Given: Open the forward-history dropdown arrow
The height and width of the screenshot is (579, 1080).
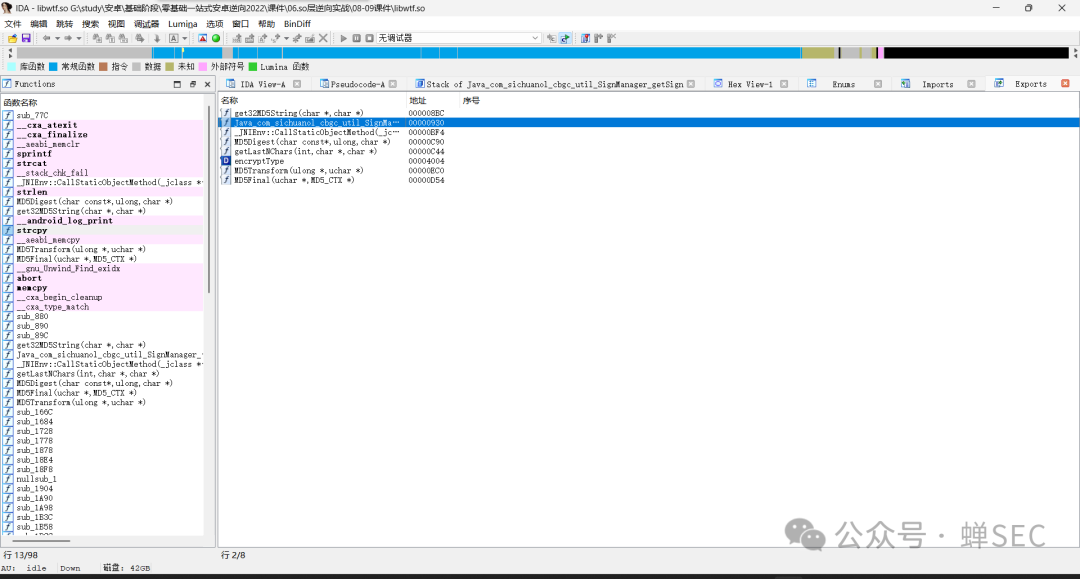Looking at the screenshot, I should pyautogui.click(x=79, y=39).
